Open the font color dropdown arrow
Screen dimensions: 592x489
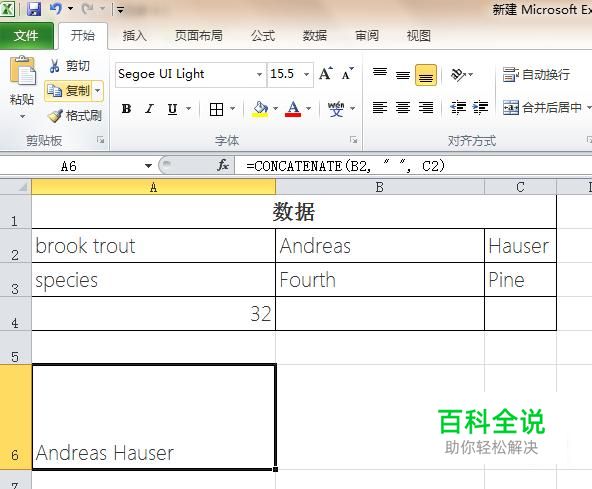pos(309,109)
